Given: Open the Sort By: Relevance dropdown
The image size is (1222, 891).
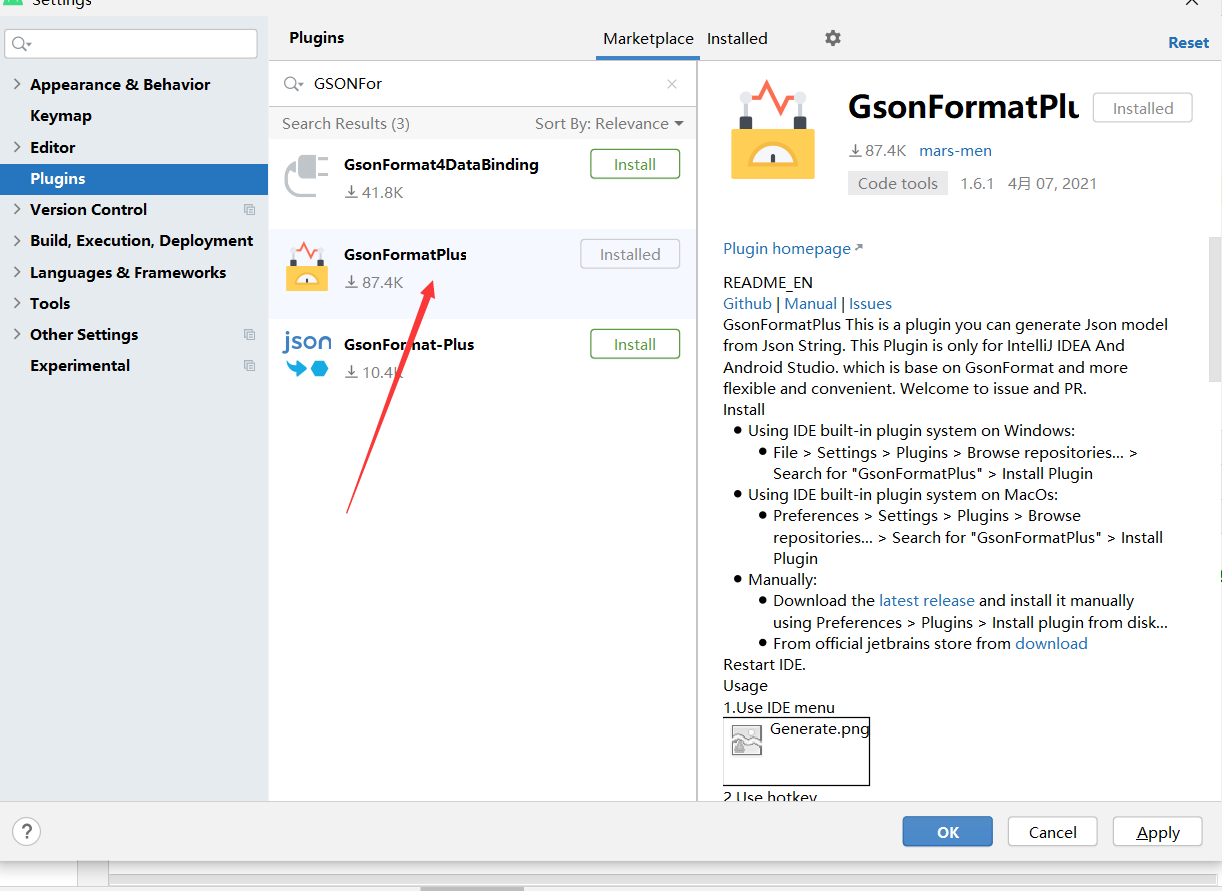Looking at the screenshot, I should [x=609, y=124].
